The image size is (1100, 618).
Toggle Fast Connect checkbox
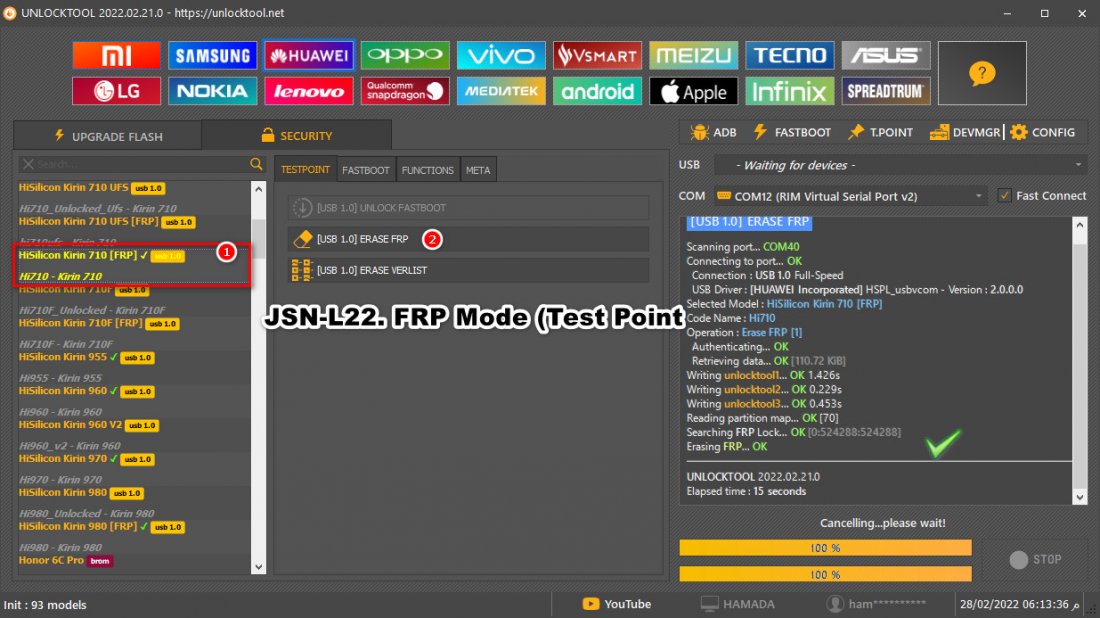[x=1005, y=196]
